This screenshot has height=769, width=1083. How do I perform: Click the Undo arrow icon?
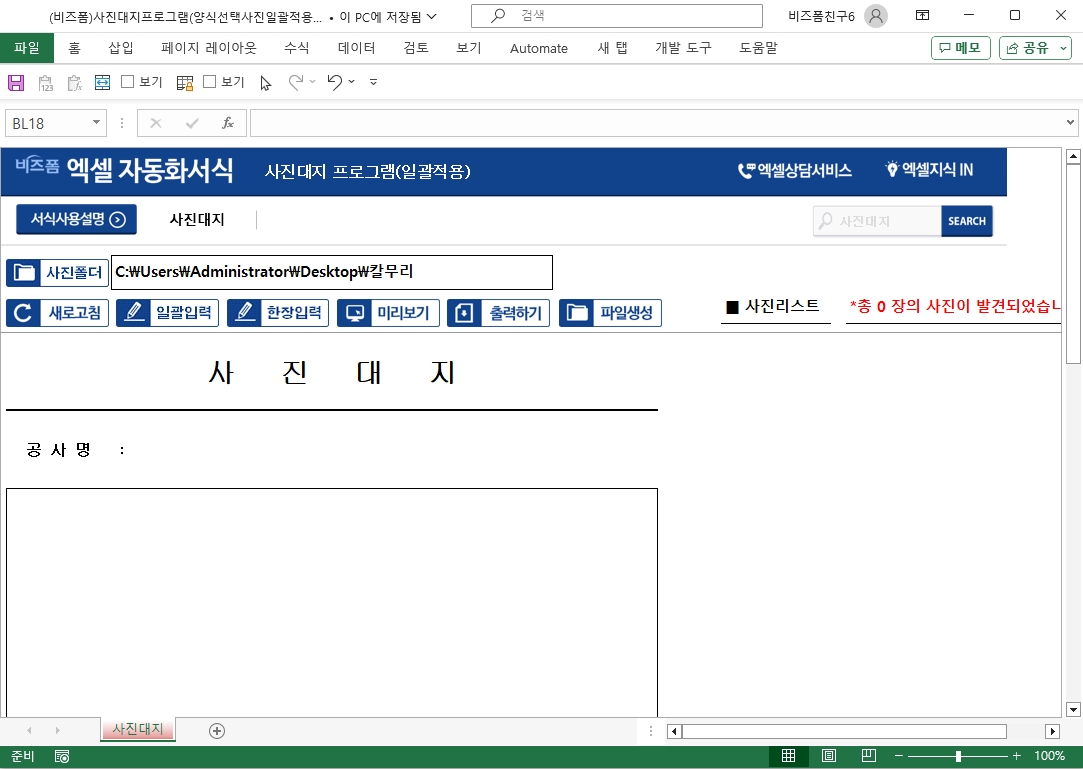[x=335, y=82]
